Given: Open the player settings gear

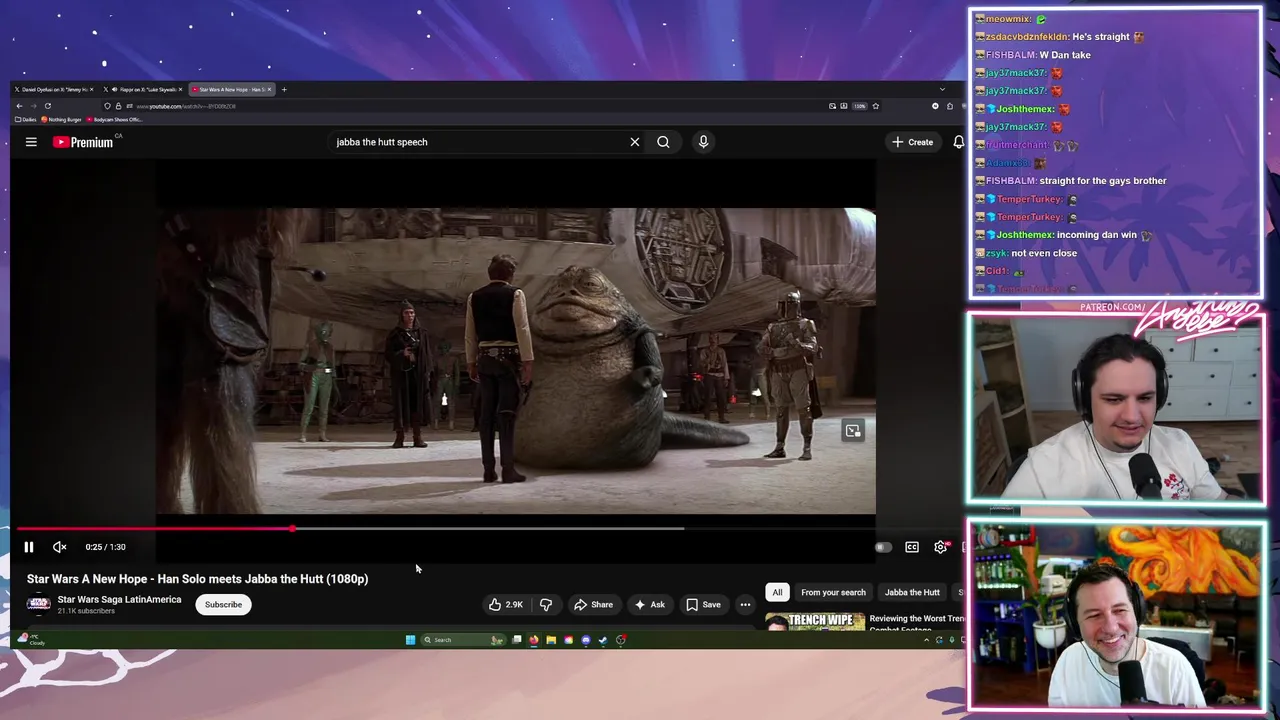Looking at the screenshot, I should (941, 547).
